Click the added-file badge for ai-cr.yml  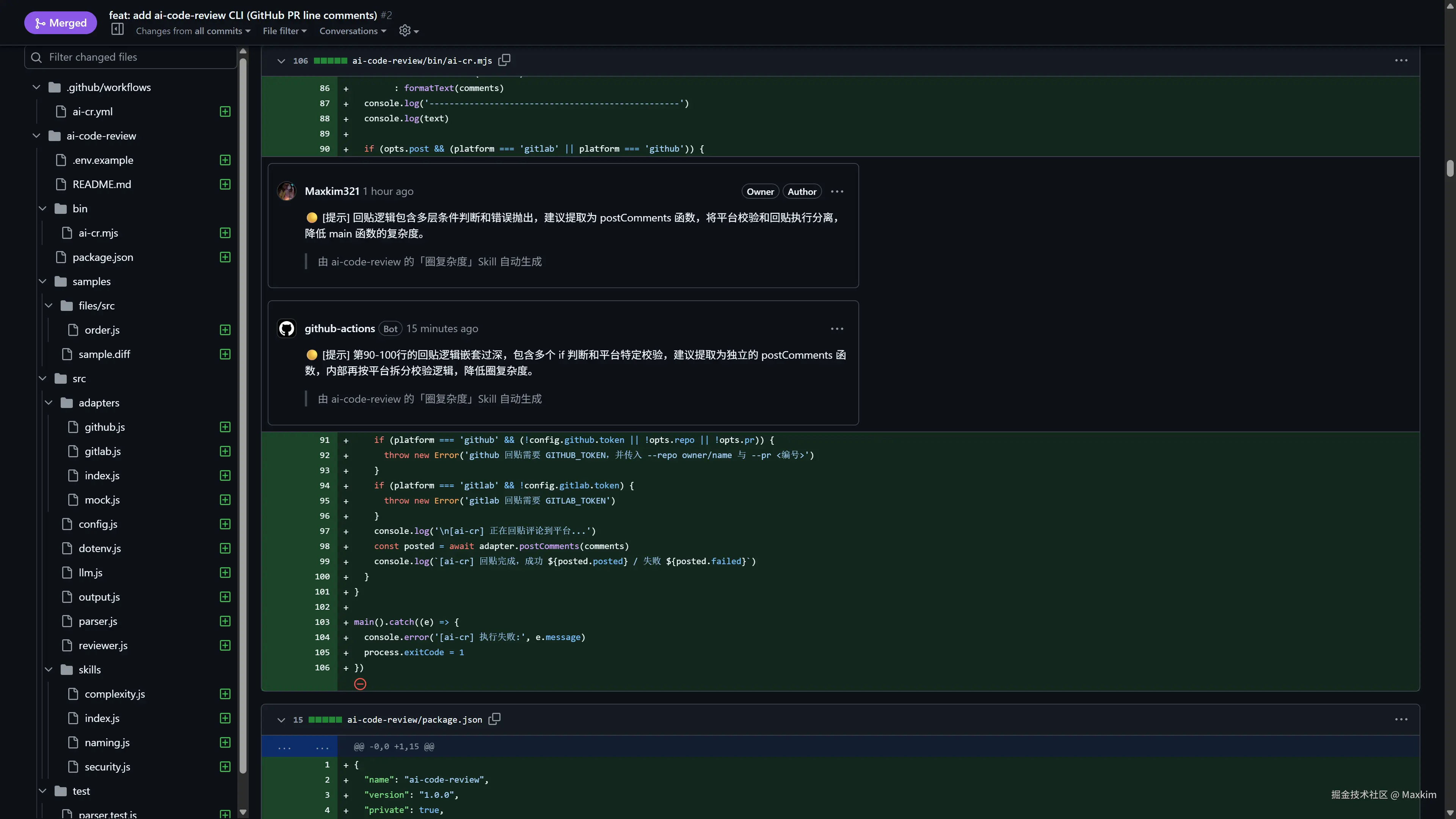click(x=225, y=111)
